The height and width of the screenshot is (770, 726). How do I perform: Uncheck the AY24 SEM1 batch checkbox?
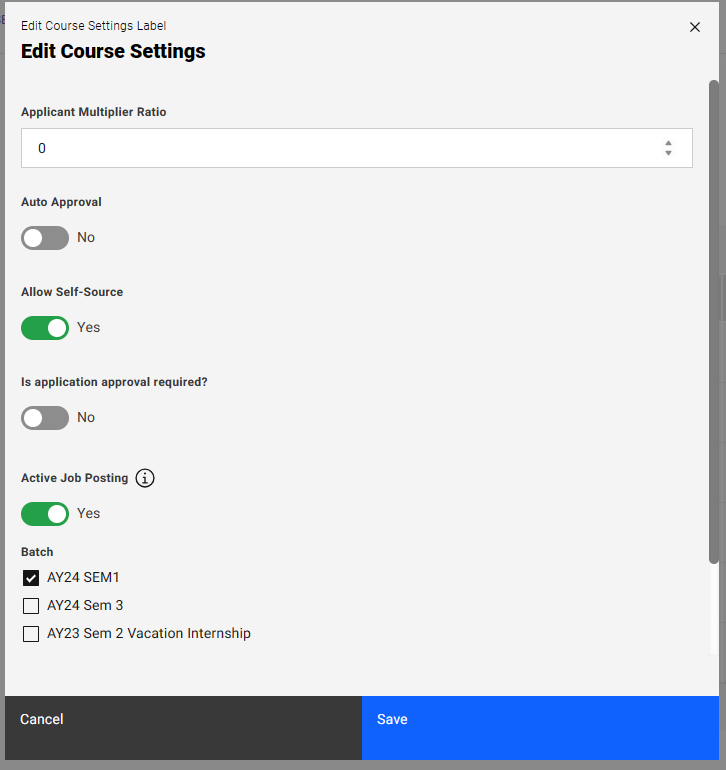coord(31,578)
